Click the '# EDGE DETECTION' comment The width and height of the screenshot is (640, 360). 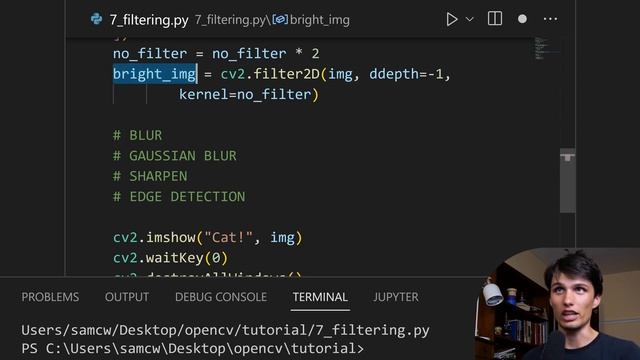tap(179, 197)
